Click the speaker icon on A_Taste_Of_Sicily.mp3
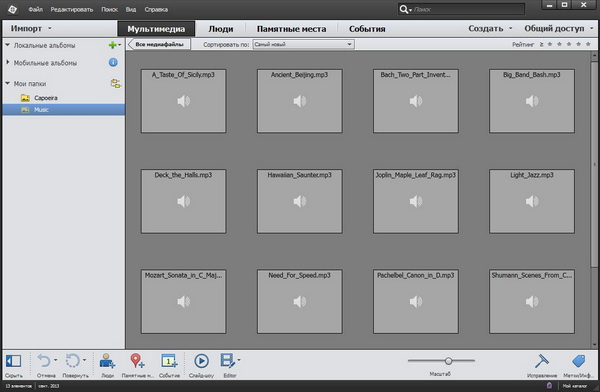Image resolution: width=600 pixels, height=392 pixels. pyautogui.click(x=184, y=101)
